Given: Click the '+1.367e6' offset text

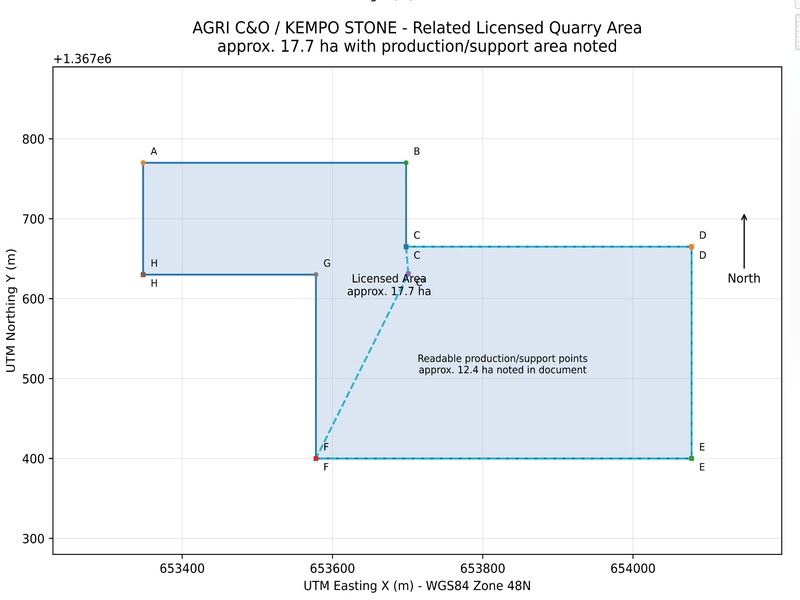Looking at the screenshot, I should (x=82, y=59).
